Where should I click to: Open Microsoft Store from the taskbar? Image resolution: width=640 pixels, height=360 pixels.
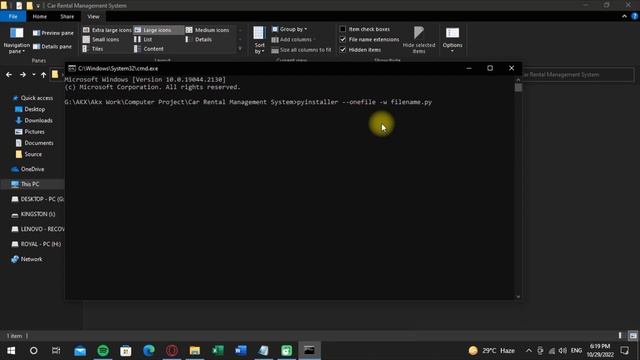pos(126,351)
